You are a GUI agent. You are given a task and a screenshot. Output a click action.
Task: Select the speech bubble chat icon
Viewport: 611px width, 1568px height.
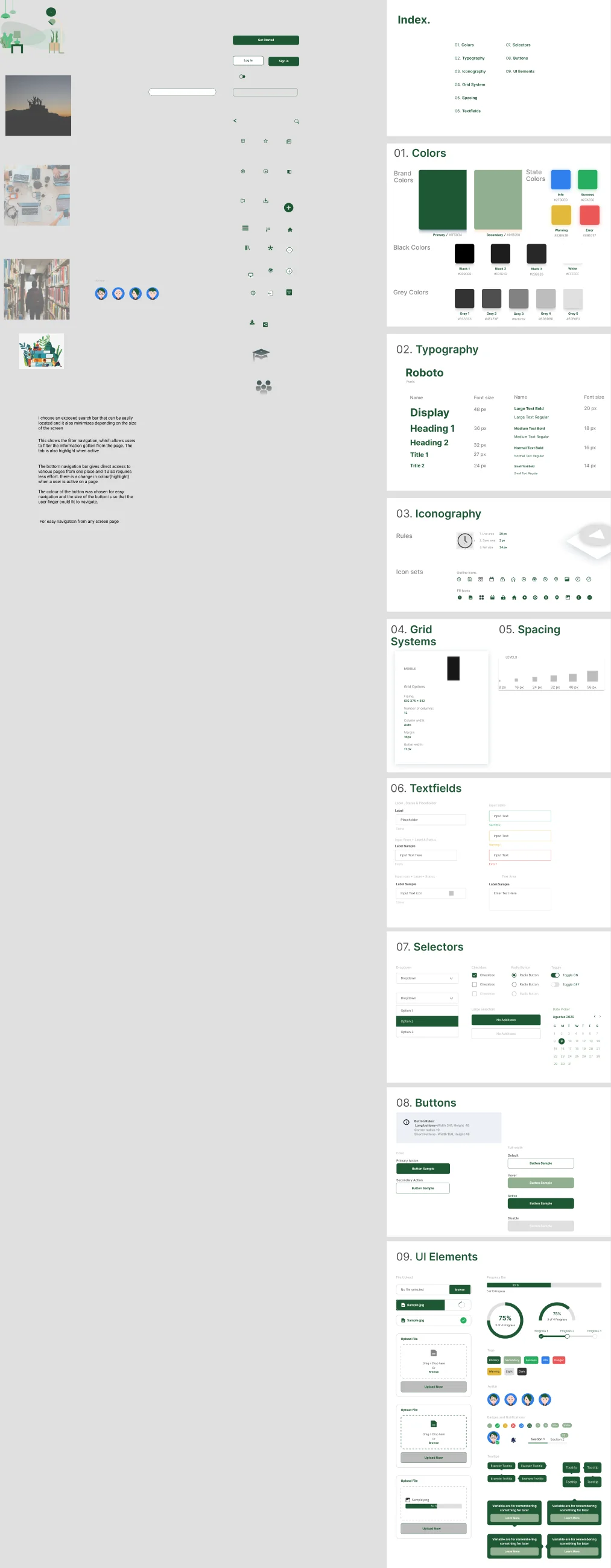coord(251,274)
